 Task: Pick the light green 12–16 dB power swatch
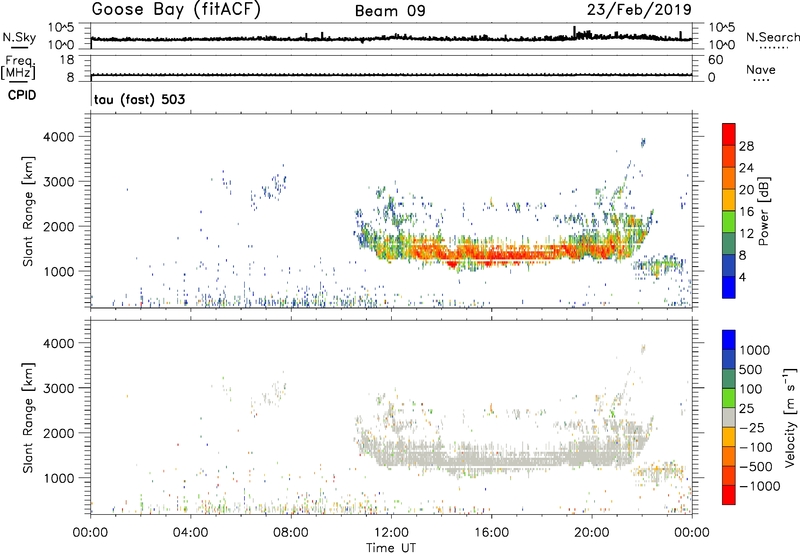[729, 222]
